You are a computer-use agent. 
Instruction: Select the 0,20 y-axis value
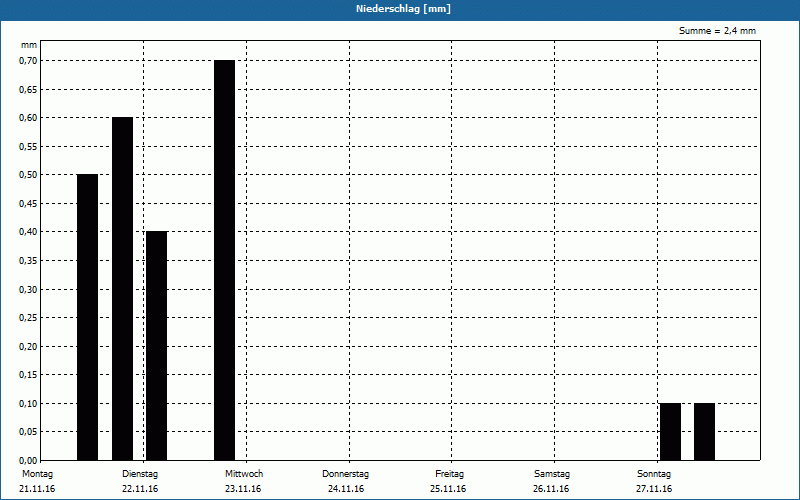point(28,346)
